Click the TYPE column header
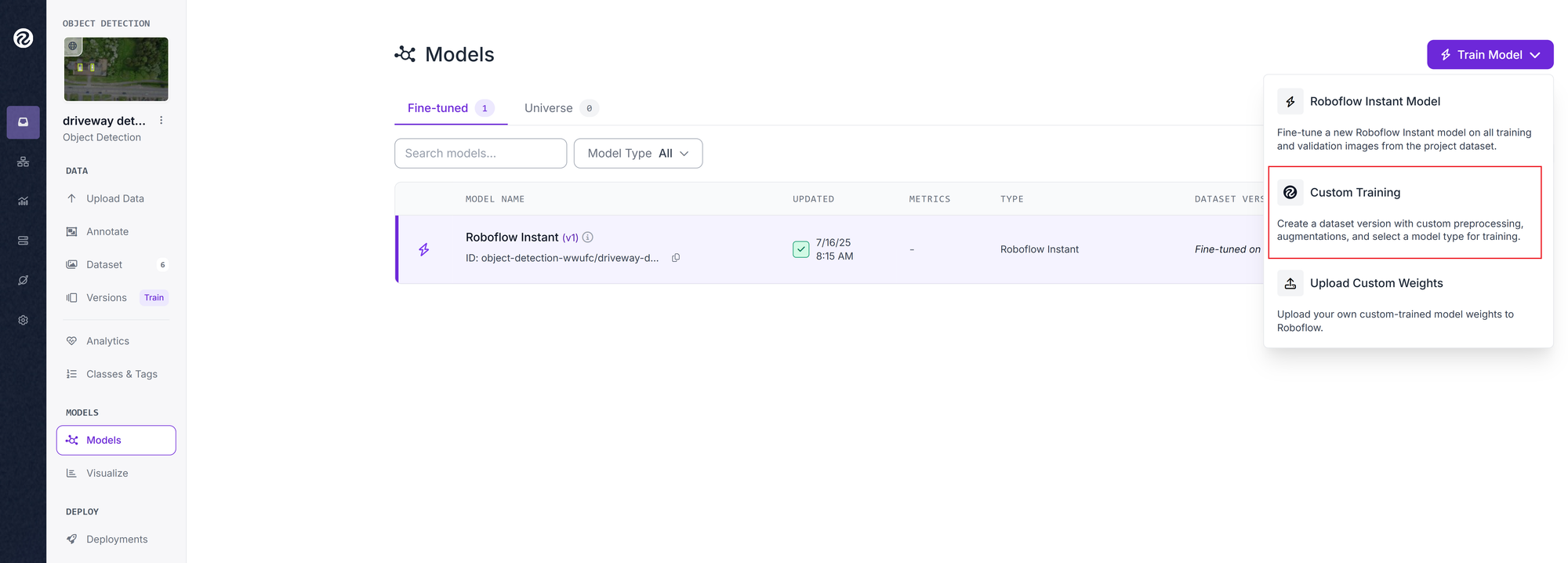This screenshot has width=1568, height=563. [1012, 199]
